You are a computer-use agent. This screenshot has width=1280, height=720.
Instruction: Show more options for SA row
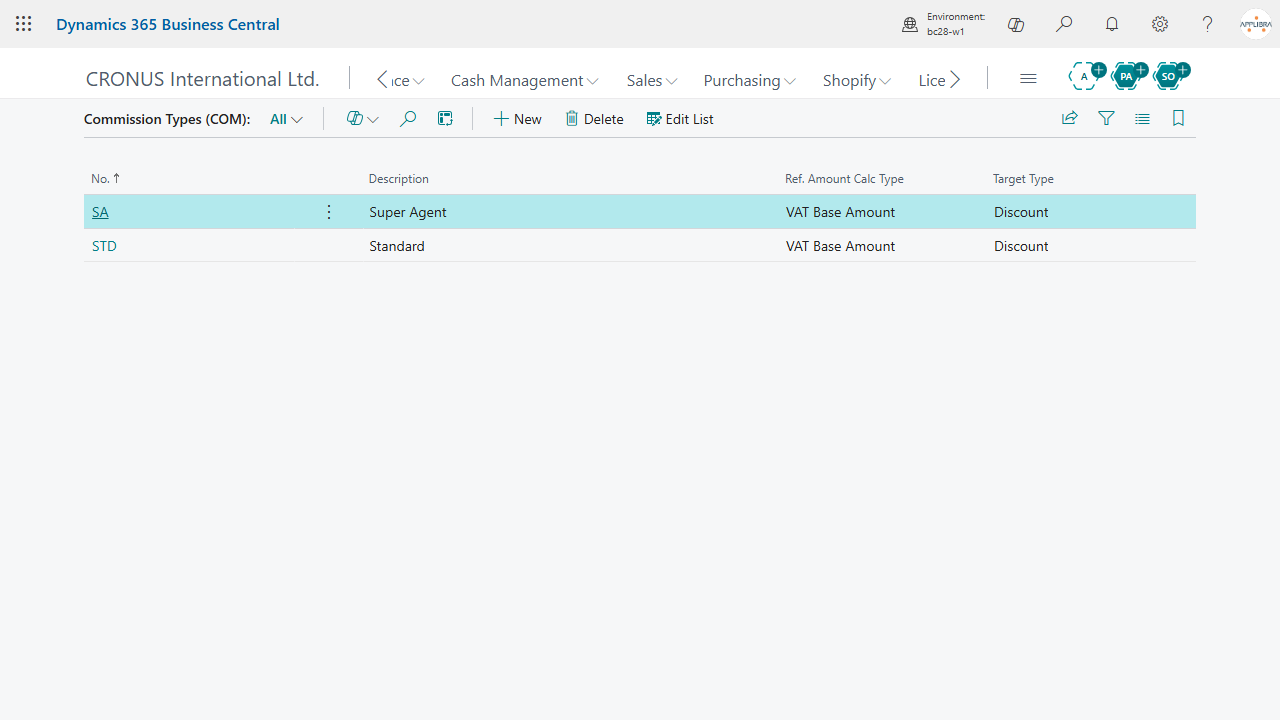point(329,212)
